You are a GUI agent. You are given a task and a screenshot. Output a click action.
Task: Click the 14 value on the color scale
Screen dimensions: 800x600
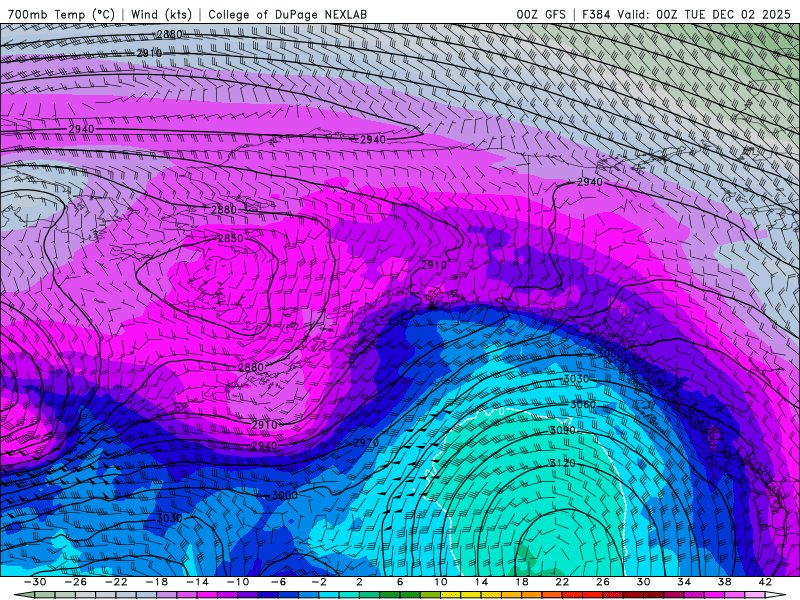[481, 582]
